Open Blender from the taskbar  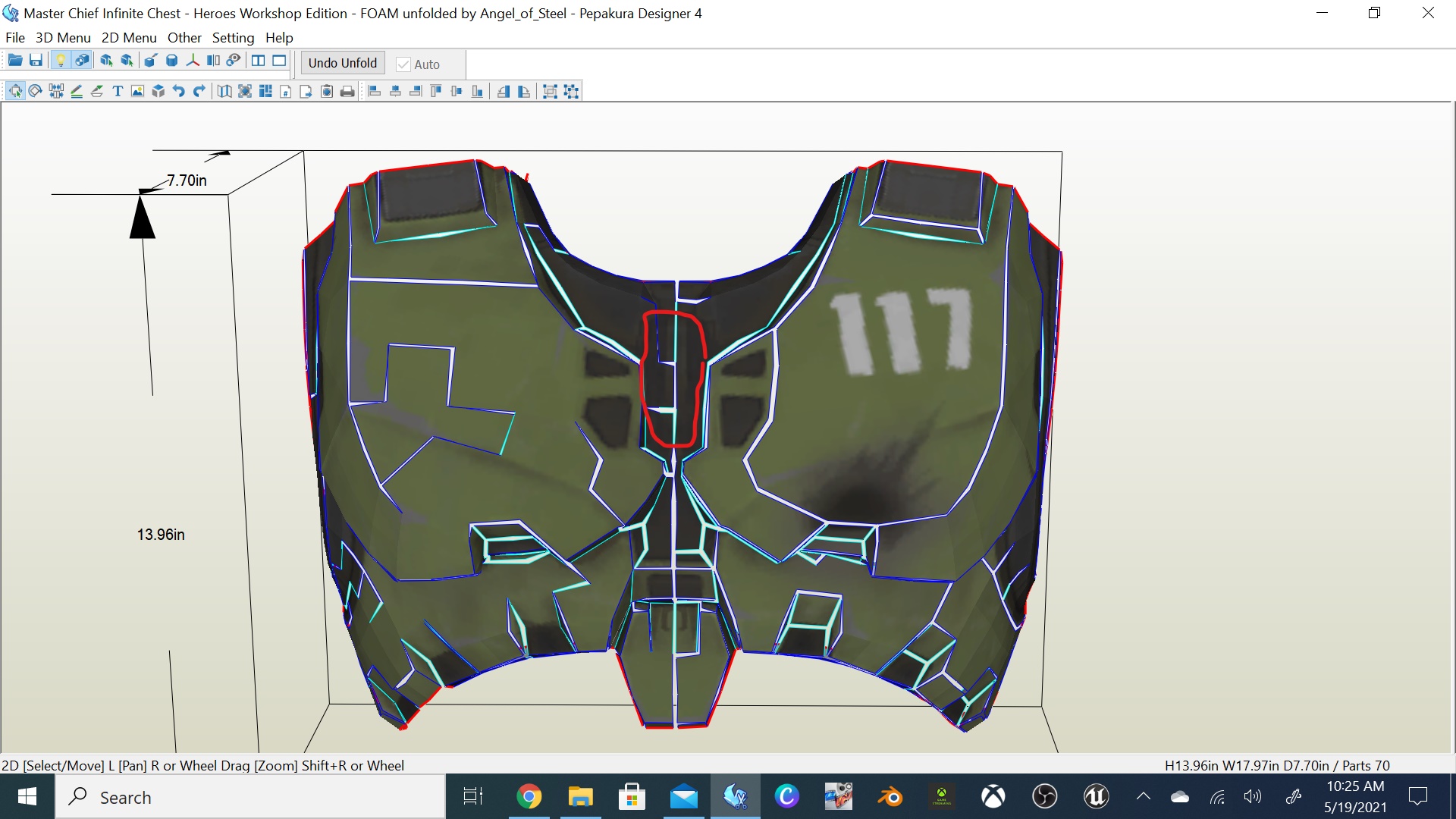click(890, 797)
